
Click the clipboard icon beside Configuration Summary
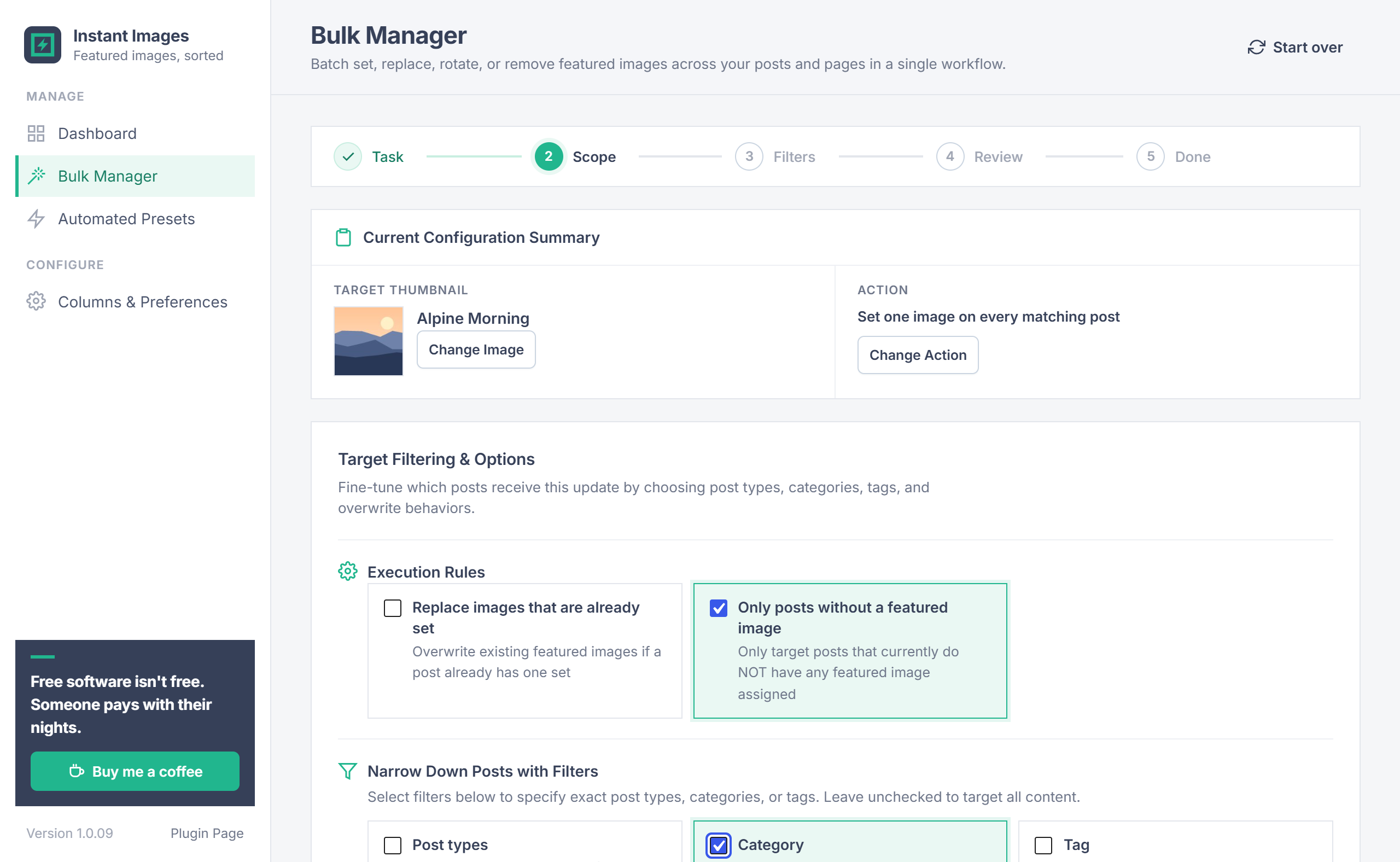click(343, 237)
